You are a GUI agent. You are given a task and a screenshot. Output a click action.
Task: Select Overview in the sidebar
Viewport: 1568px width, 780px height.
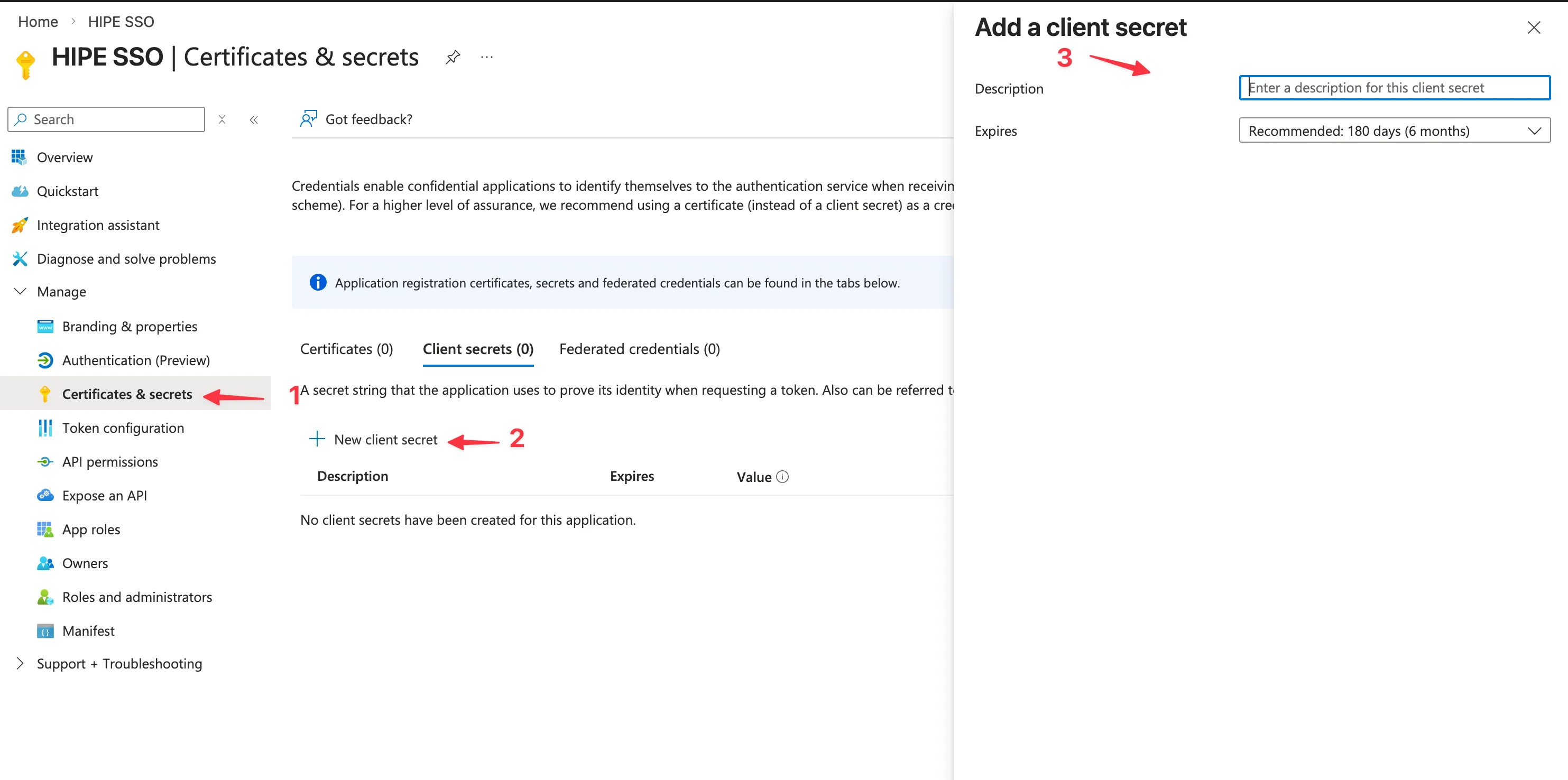click(64, 157)
